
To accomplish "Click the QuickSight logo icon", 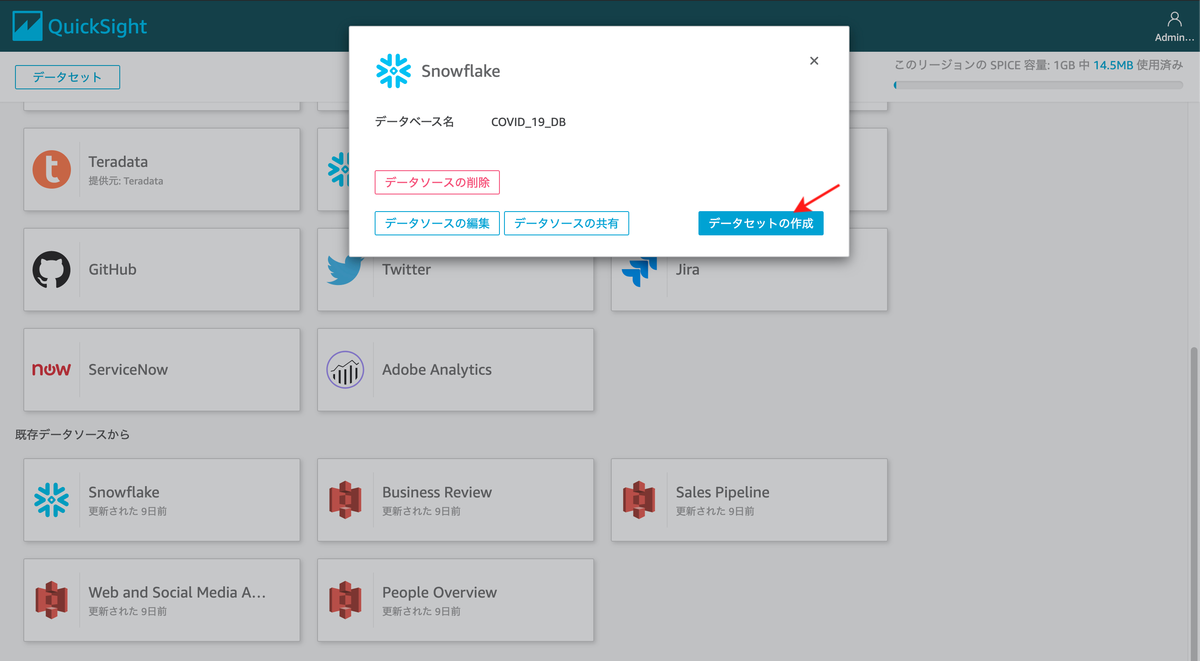I will point(28,26).
